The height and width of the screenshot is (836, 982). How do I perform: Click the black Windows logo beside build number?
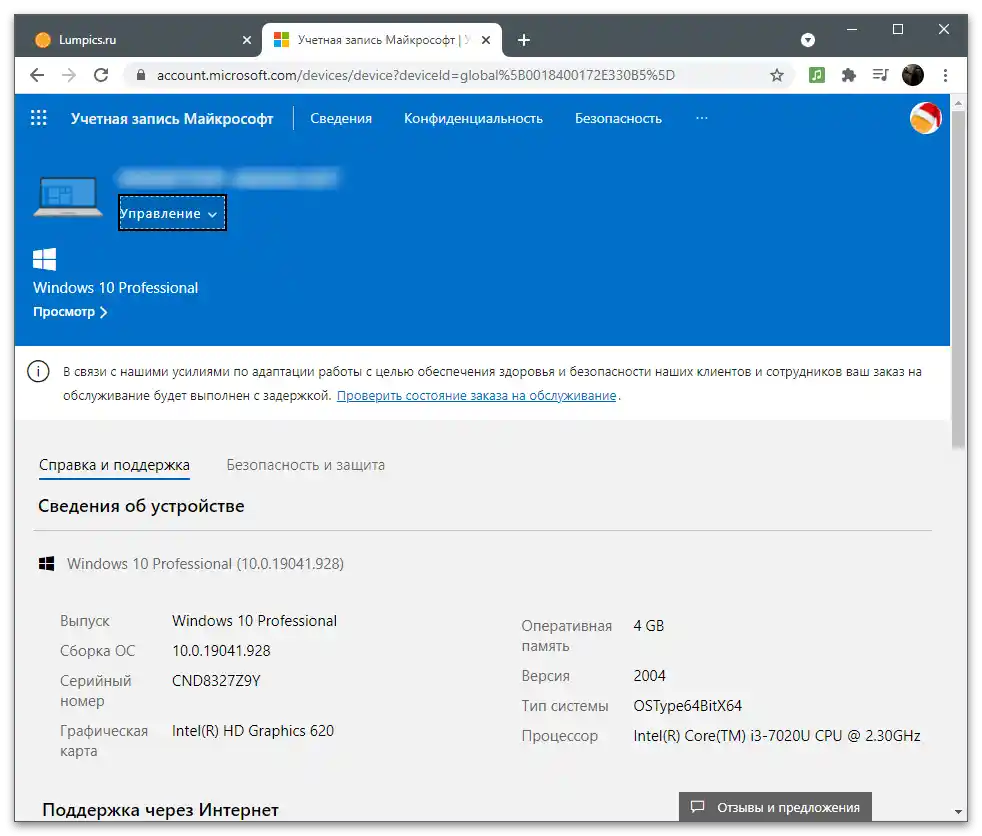click(x=46, y=564)
